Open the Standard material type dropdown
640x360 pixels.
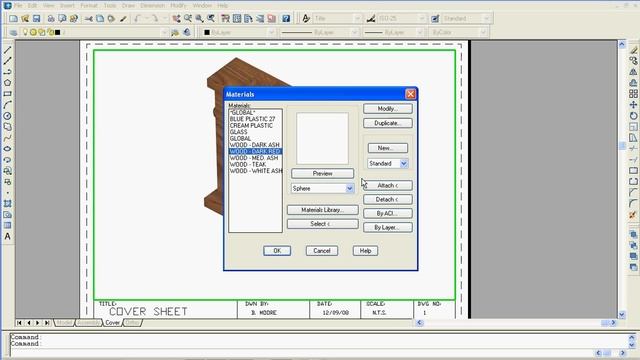click(403, 164)
